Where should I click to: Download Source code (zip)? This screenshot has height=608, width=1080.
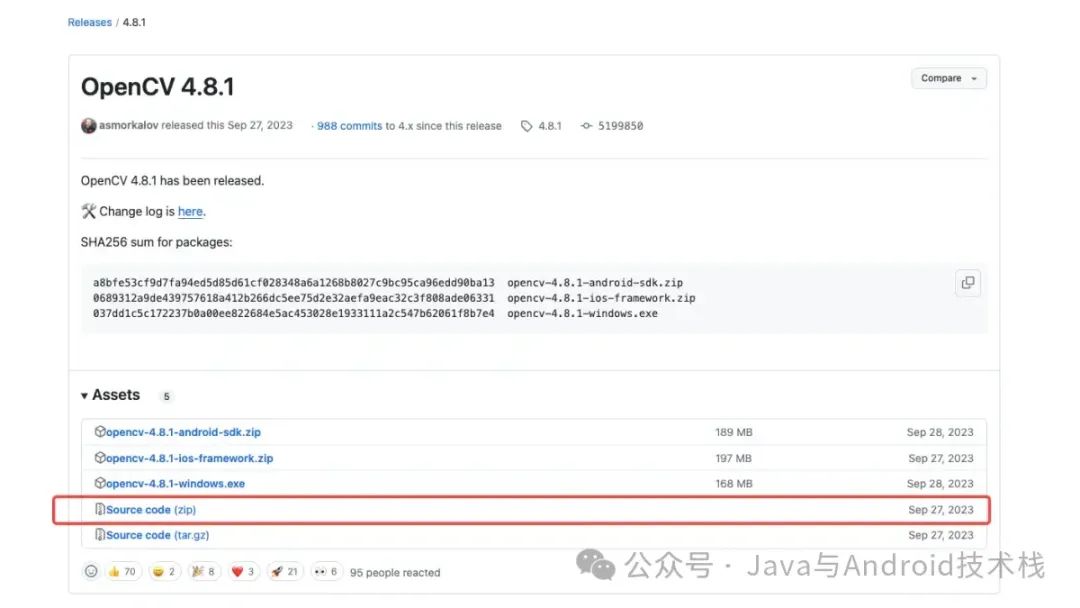tap(151, 510)
